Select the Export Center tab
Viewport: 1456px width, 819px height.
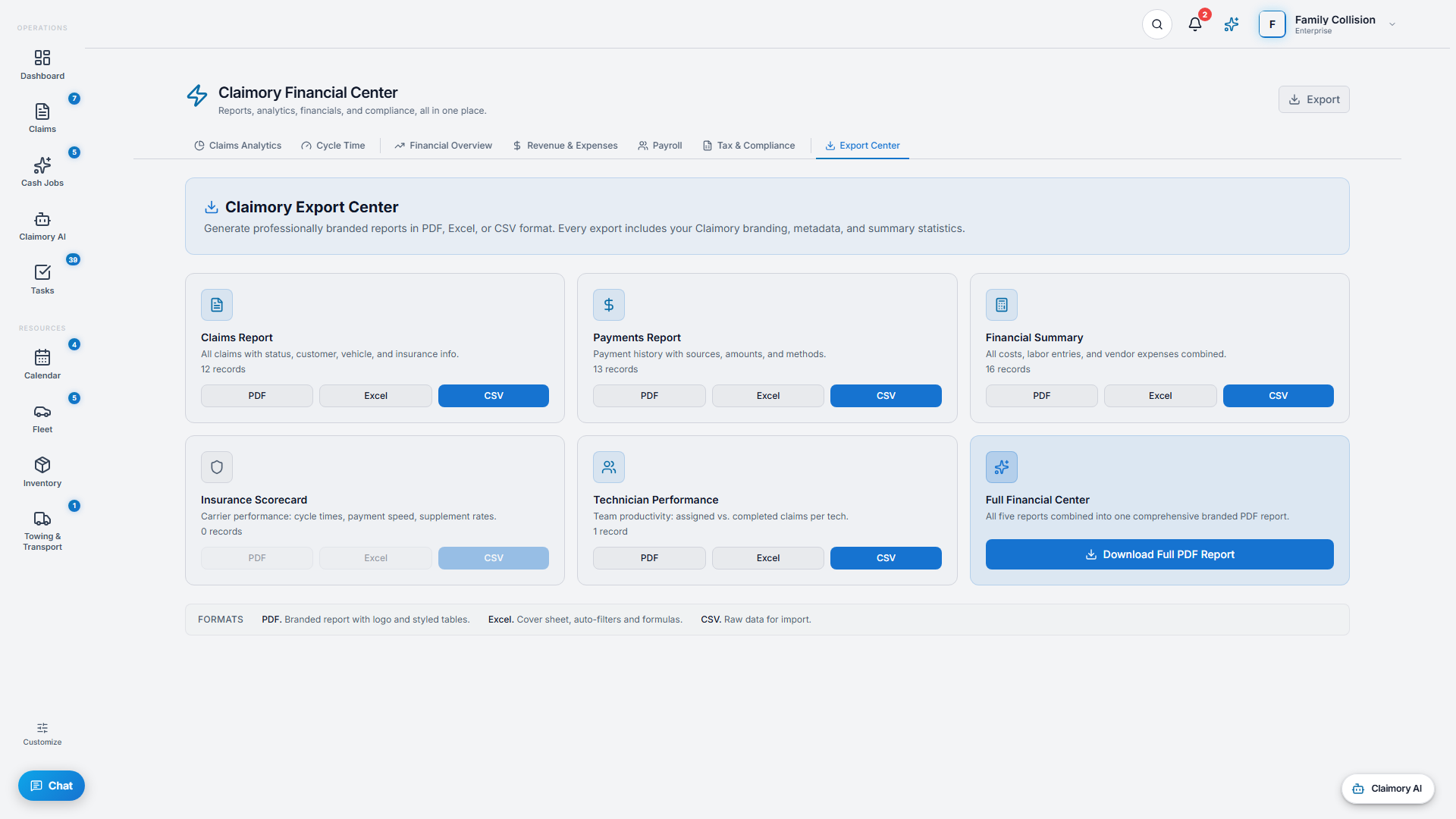862,146
